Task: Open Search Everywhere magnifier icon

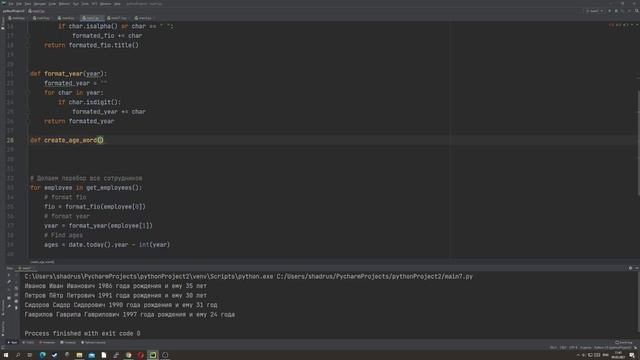Action: point(637,11)
